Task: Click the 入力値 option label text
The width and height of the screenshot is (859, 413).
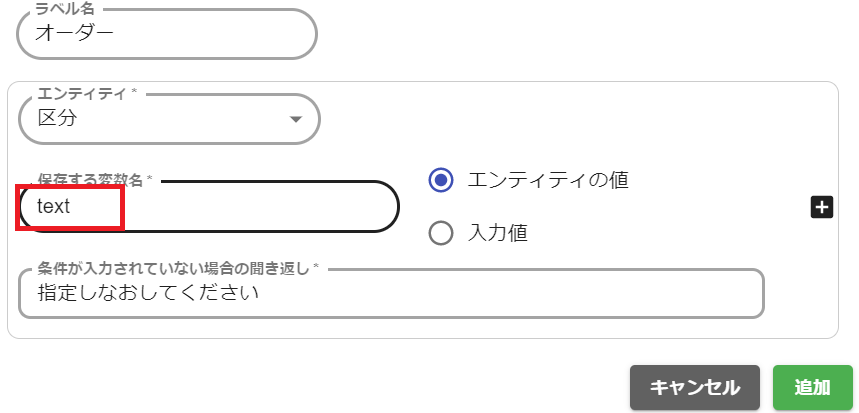Action: [498, 233]
